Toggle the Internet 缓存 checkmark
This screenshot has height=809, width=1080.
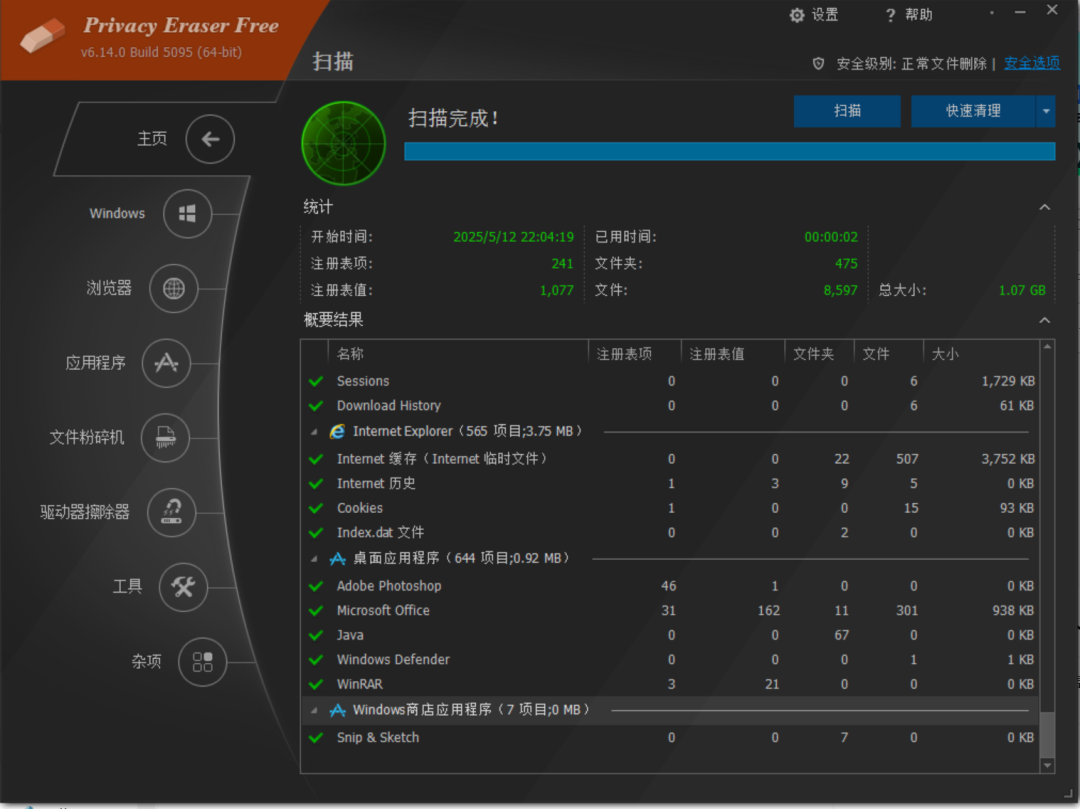pyautogui.click(x=316, y=459)
